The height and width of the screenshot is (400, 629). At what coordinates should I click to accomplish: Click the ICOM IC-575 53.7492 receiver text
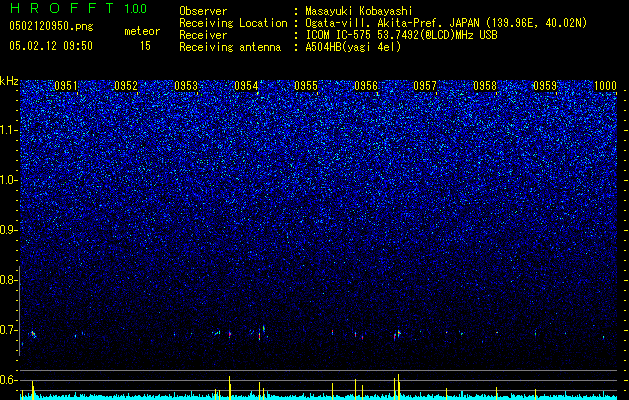pos(401,35)
